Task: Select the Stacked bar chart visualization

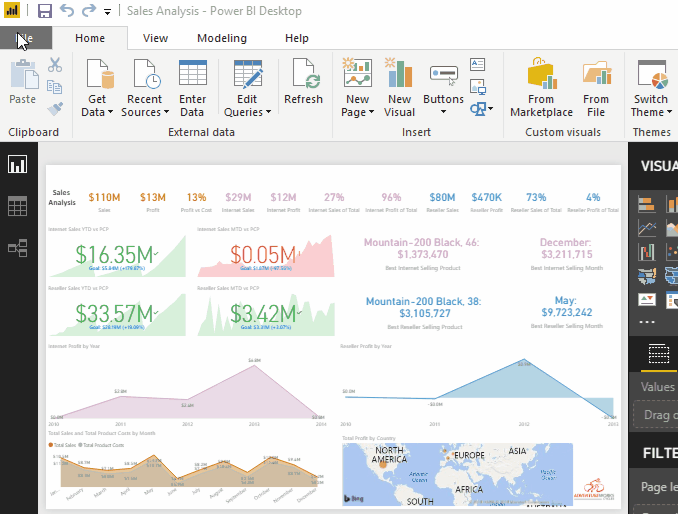Action: (x=647, y=204)
